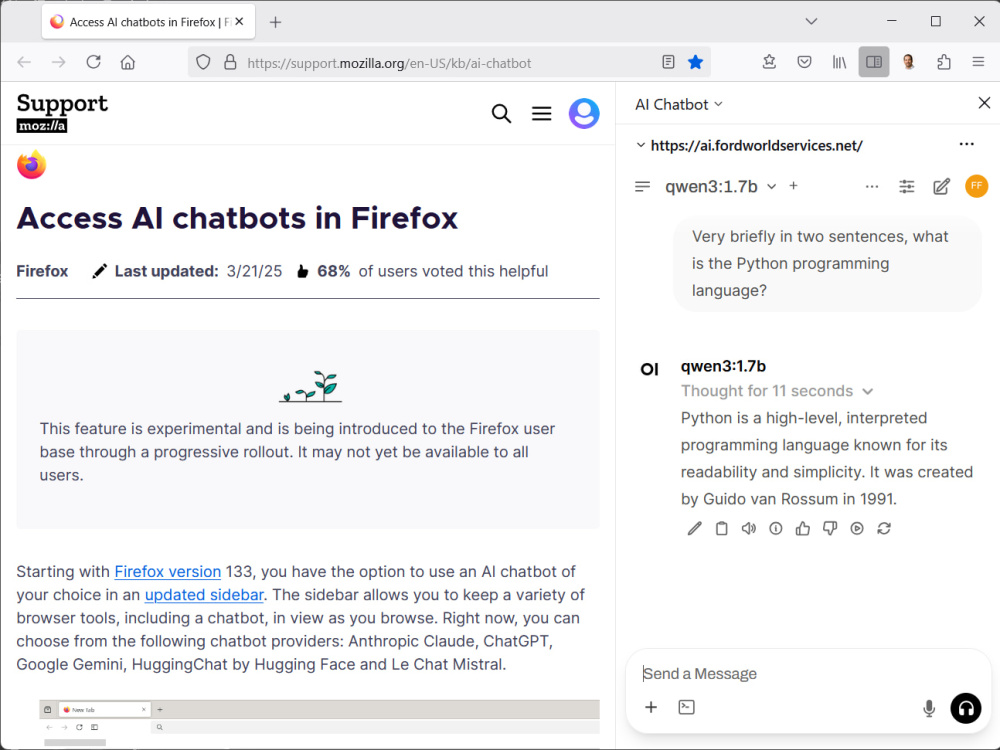
Task: Click the blue bookmark star
Action: click(x=695, y=62)
